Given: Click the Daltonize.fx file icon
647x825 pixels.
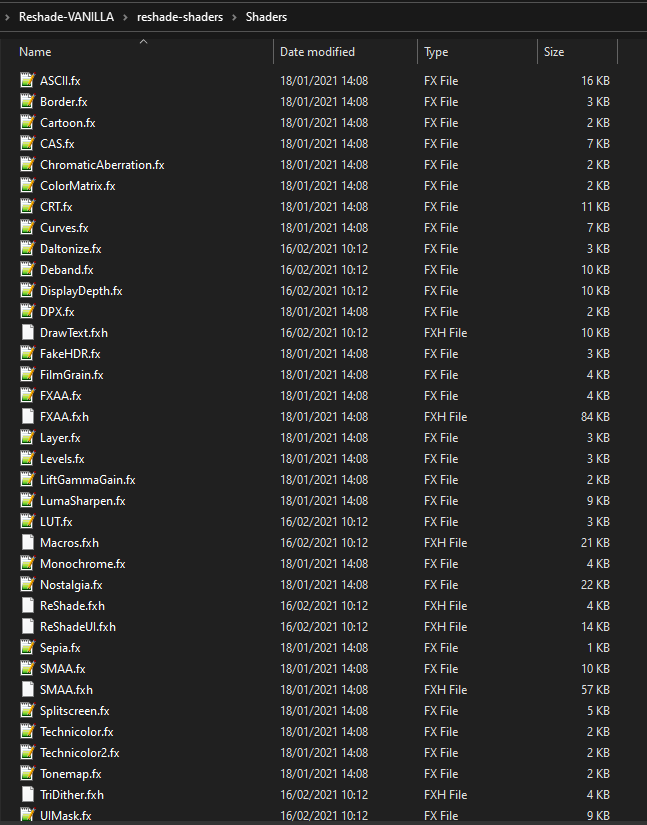Looking at the screenshot, I should point(27,248).
